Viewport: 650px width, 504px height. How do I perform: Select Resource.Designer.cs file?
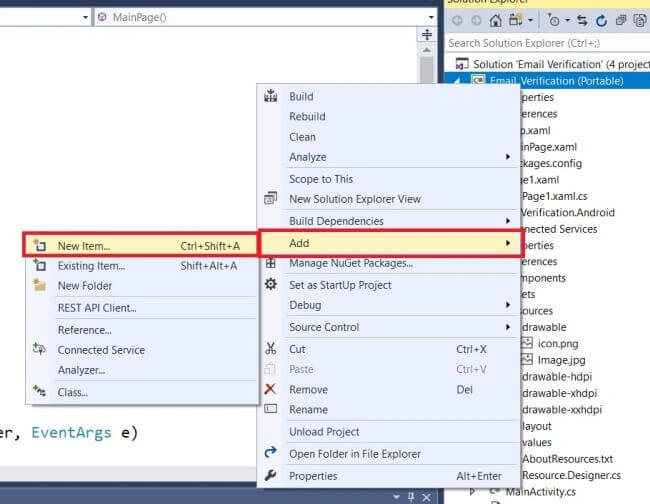point(571,475)
